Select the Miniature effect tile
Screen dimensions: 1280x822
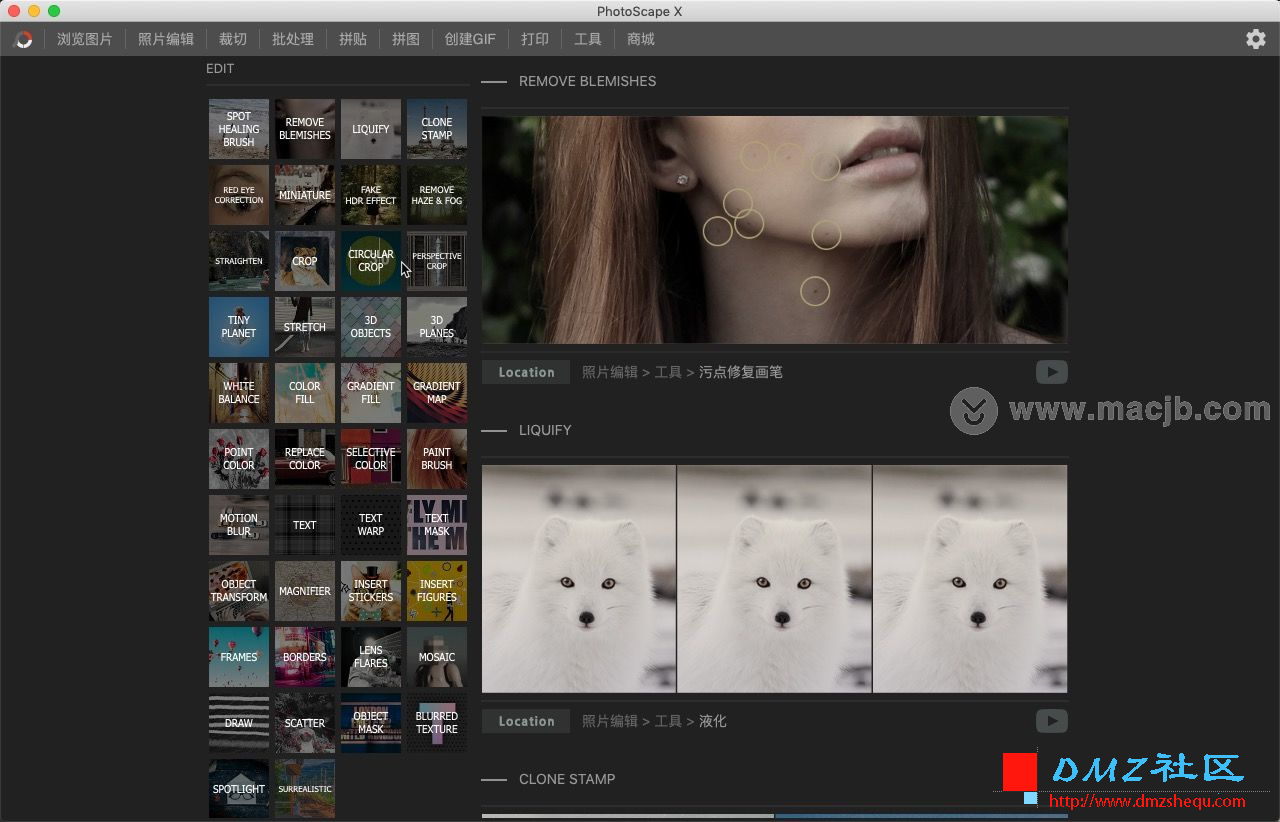click(305, 195)
